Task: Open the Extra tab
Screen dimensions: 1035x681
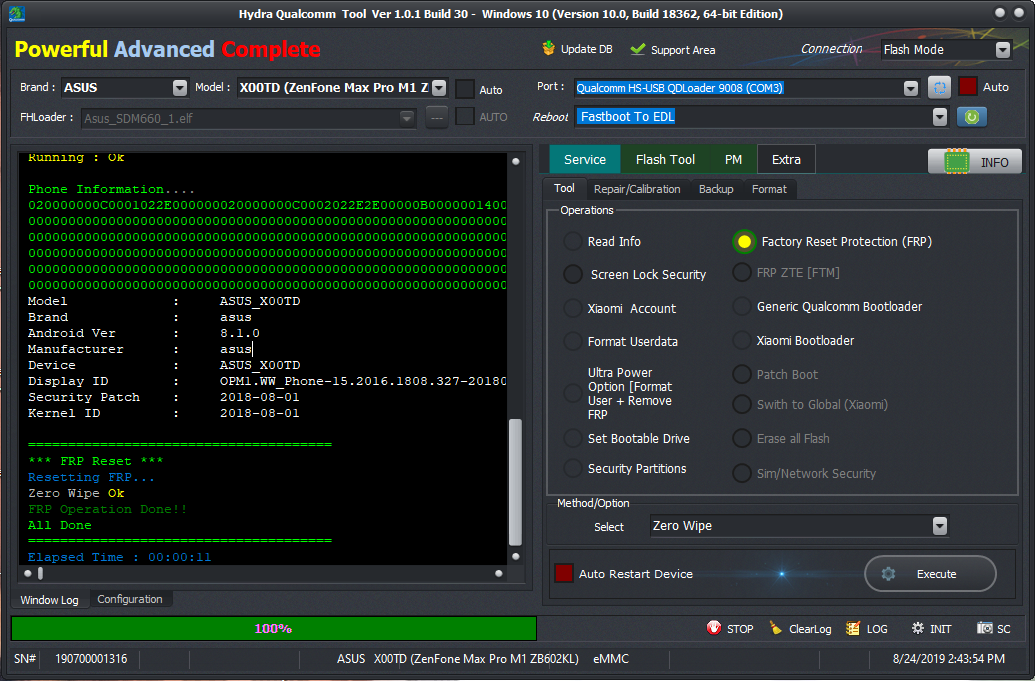Action: pyautogui.click(x=786, y=159)
